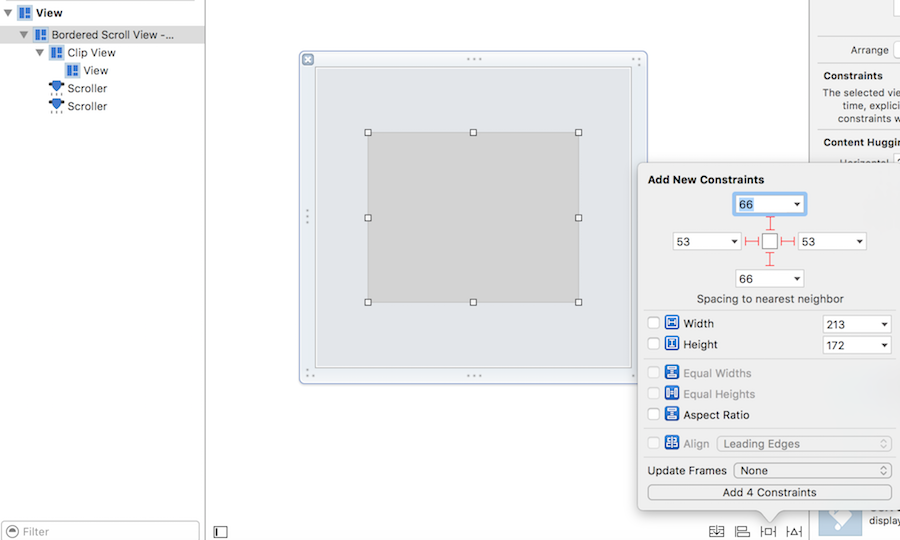Enable the Width constraint checkbox
The width and height of the screenshot is (900, 540).
[654, 323]
